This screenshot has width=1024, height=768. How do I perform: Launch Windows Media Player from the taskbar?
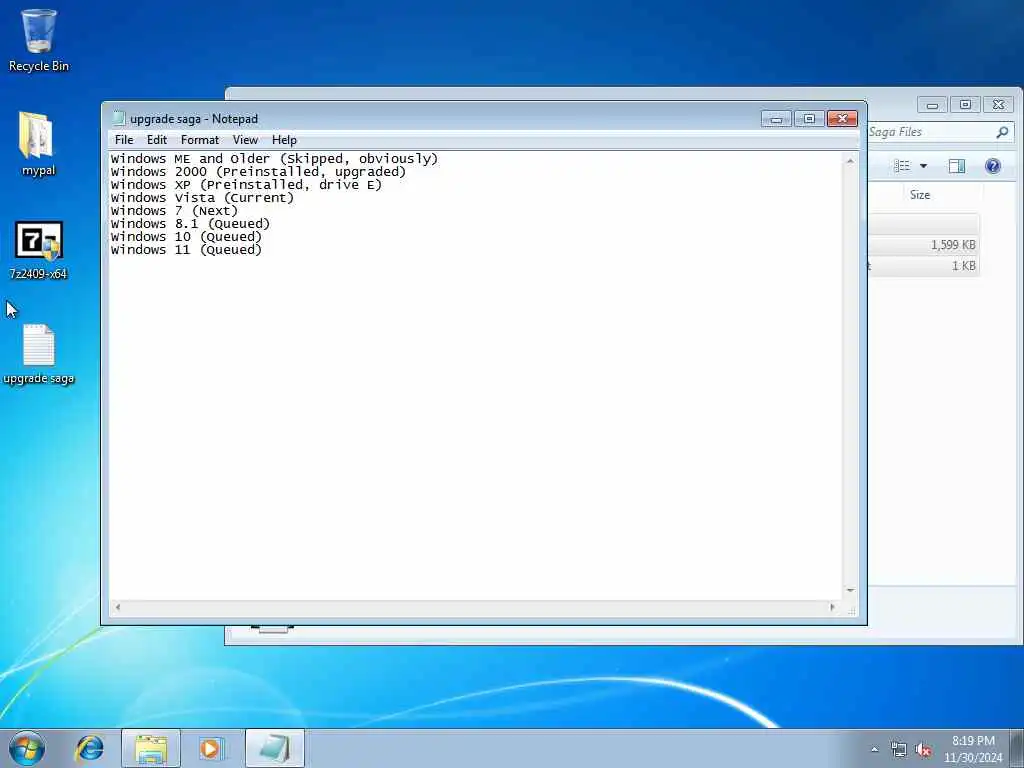pyautogui.click(x=212, y=748)
